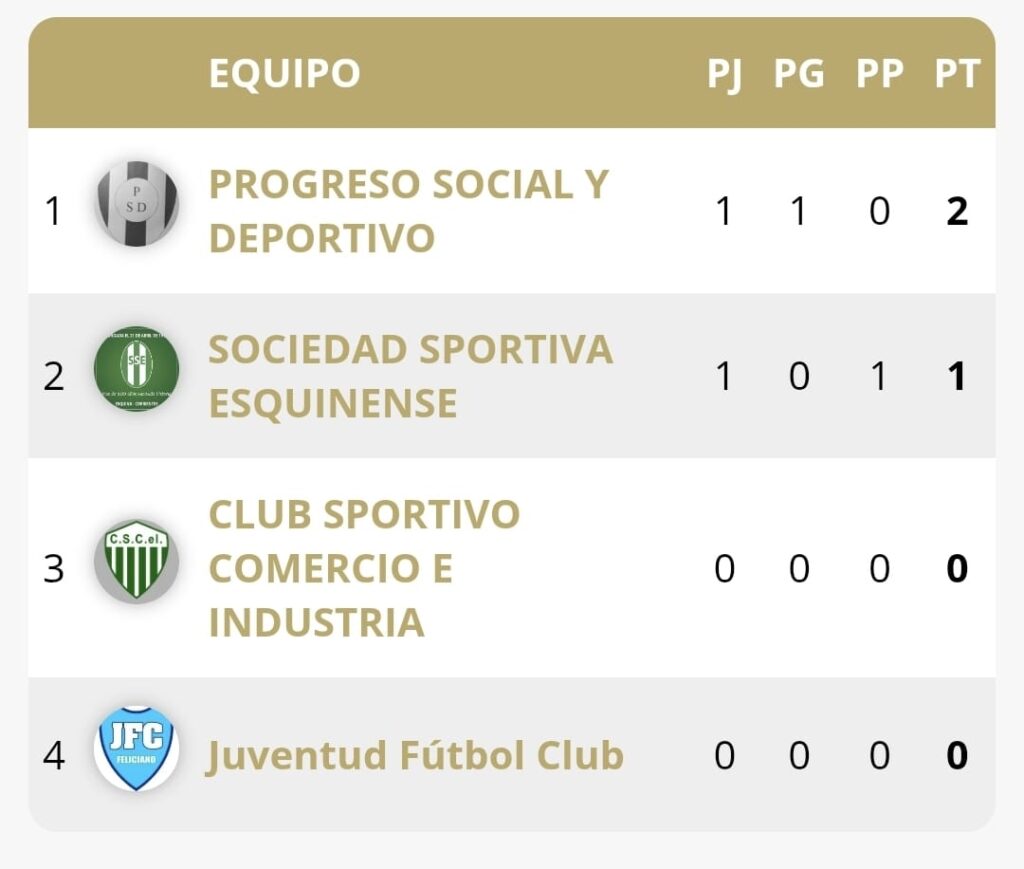Click the PT points column header
The image size is (1024, 869).
click(957, 74)
